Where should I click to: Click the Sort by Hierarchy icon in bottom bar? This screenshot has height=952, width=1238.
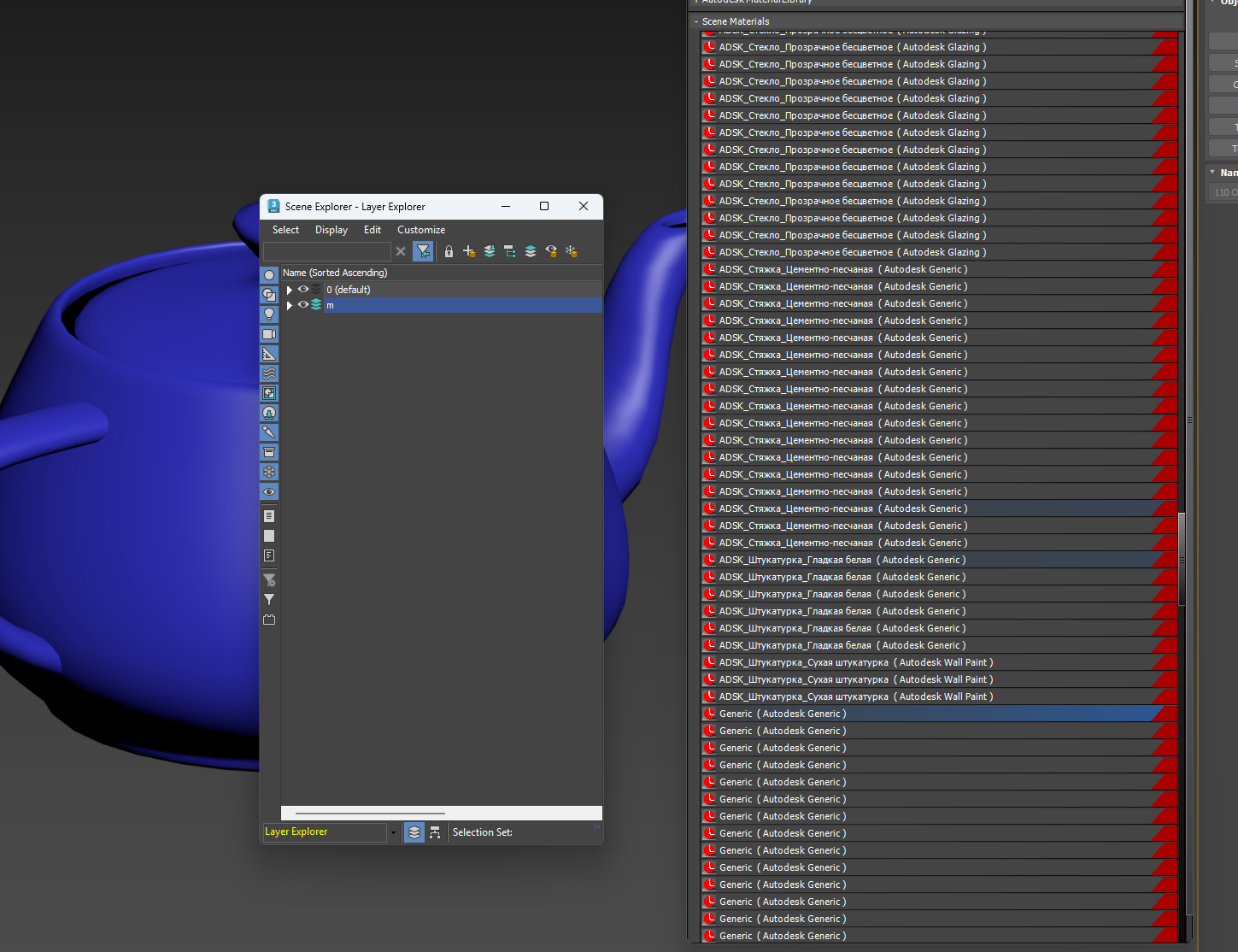(x=435, y=832)
